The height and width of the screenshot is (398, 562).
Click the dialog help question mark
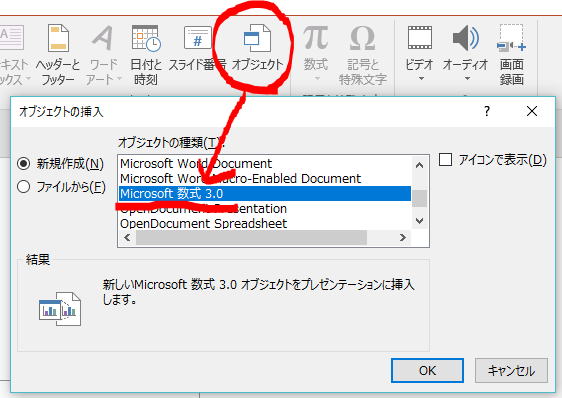pyautogui.click(x=487, y=111)
